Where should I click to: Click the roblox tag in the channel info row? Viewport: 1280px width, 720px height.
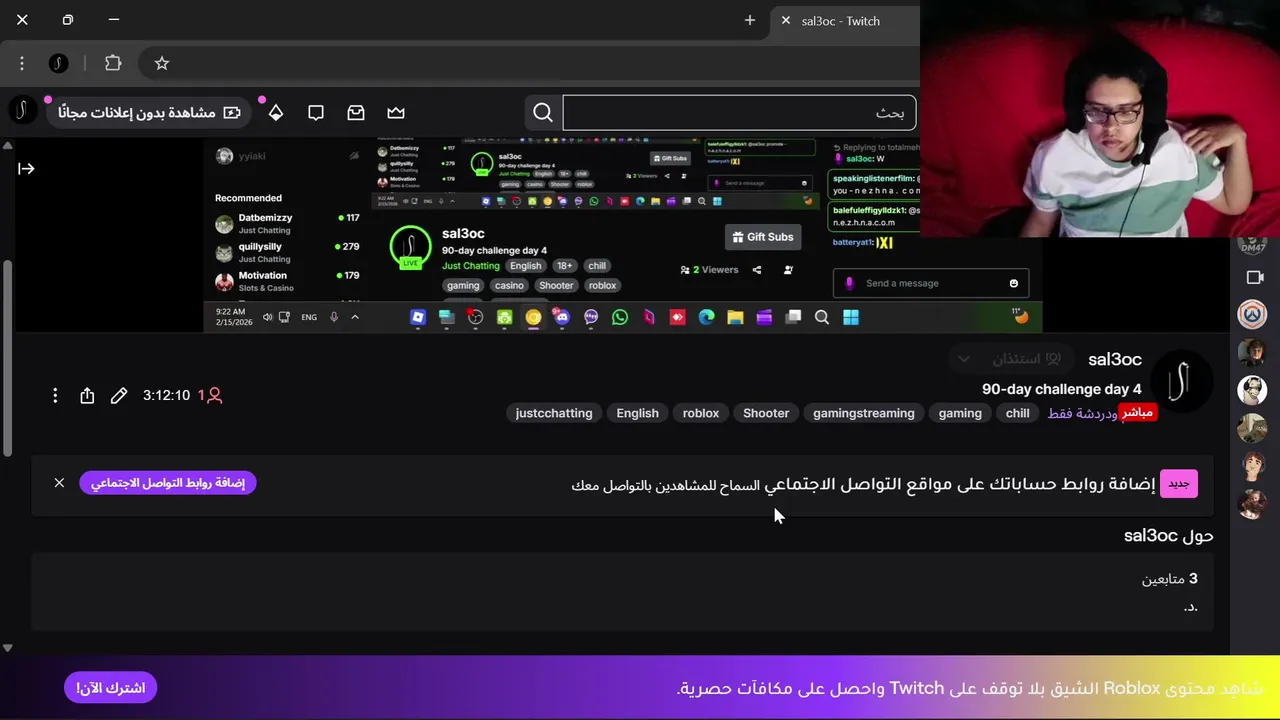(701, 413)
